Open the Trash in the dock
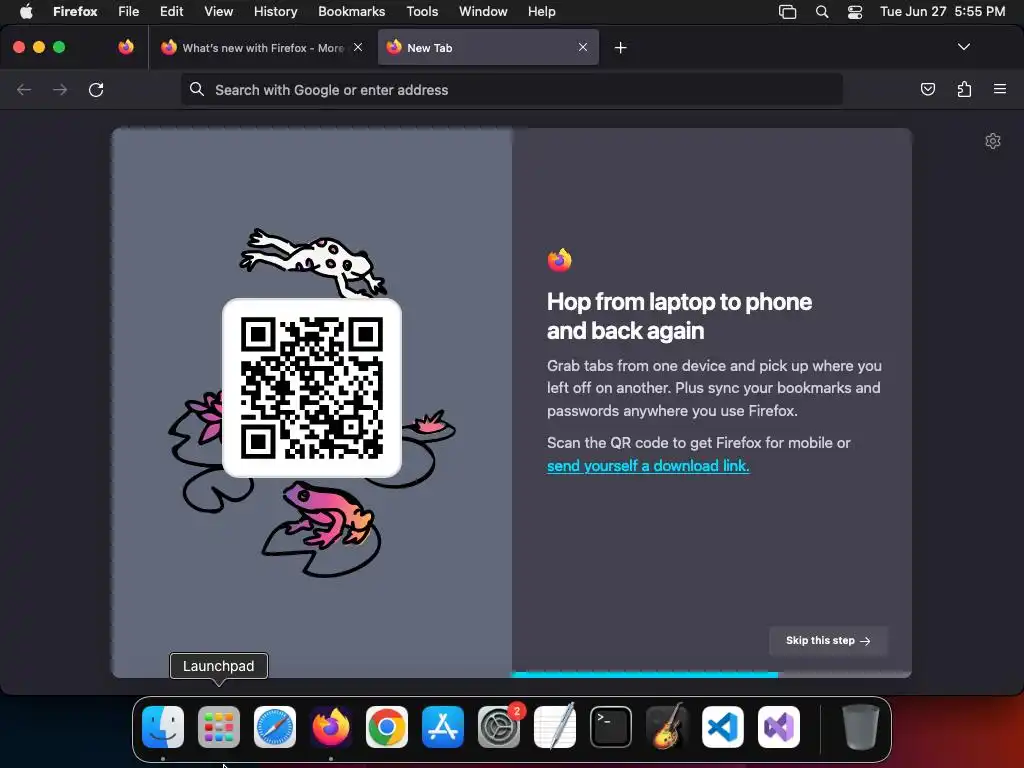Viewport: 1024px width, 768px height. 861,727
